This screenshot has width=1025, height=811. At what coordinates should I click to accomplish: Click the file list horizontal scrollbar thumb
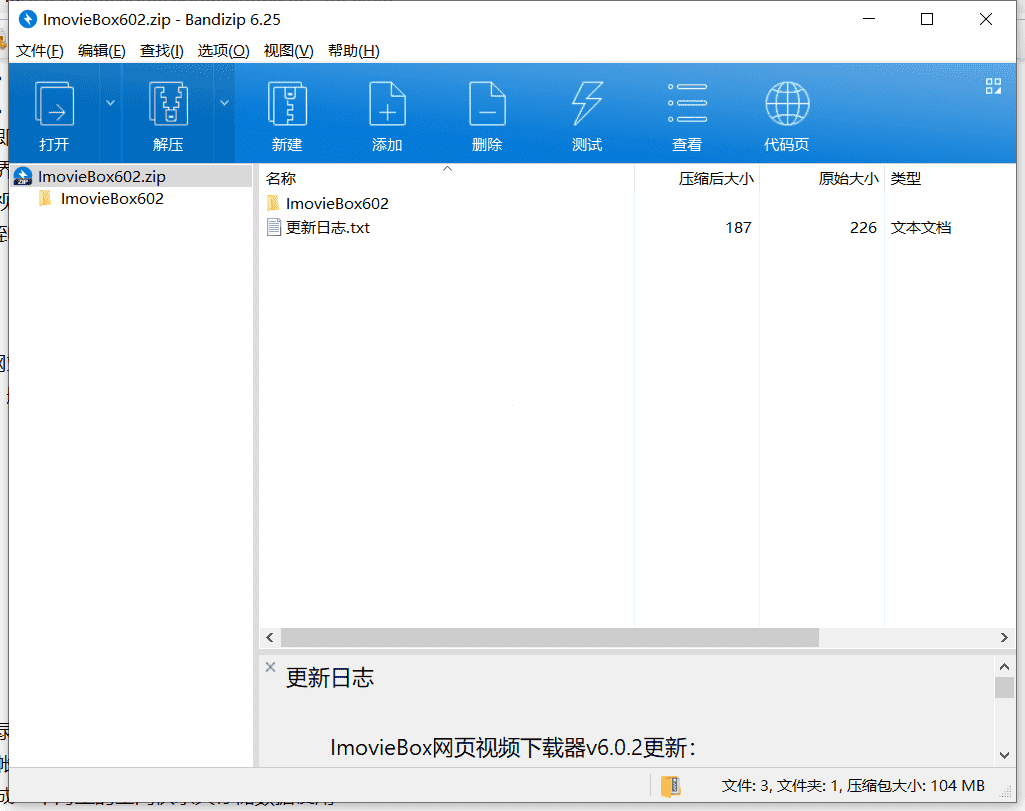point(550,637)
